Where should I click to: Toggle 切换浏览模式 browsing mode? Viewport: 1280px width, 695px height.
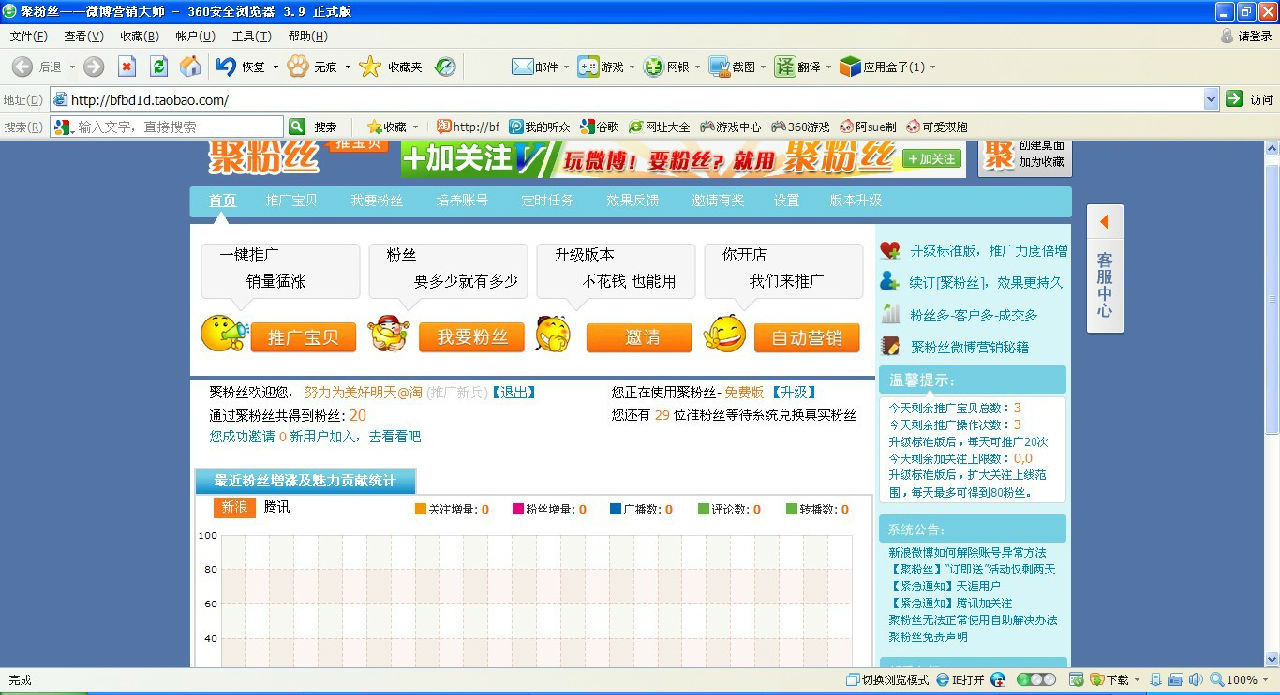(888, 680)
